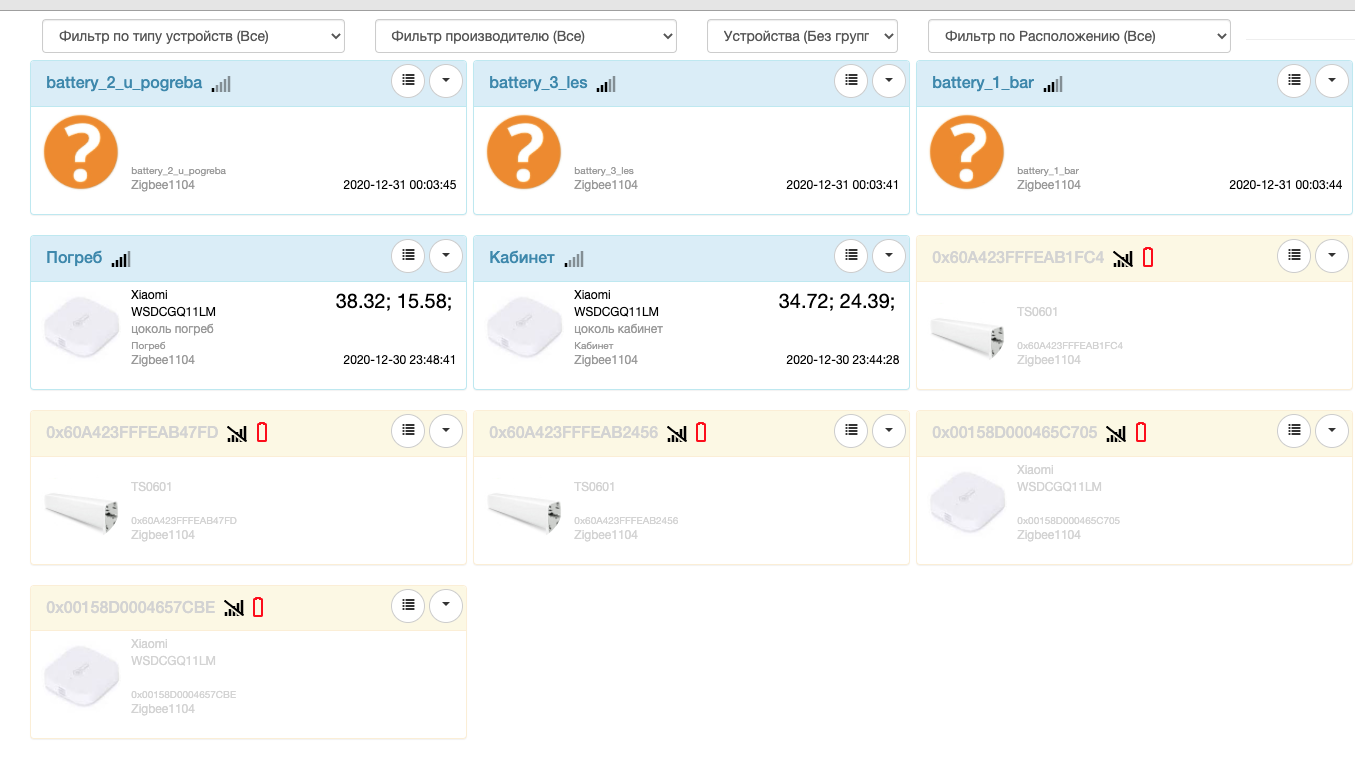The height and width of the screenshot is (757, 1355).
Task: Open the battery_3_les device title
Action: click(x=538, y=83)
